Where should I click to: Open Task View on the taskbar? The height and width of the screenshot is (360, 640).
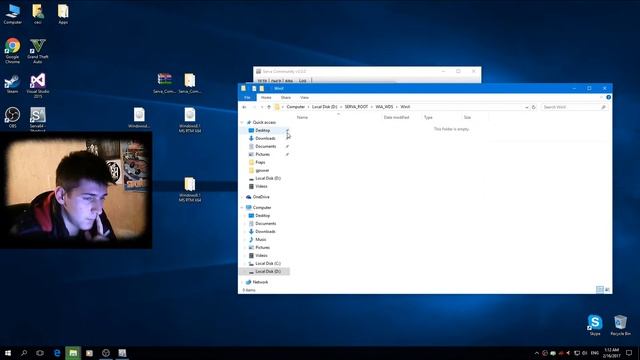pyautogui.click(x=40, y=353)
